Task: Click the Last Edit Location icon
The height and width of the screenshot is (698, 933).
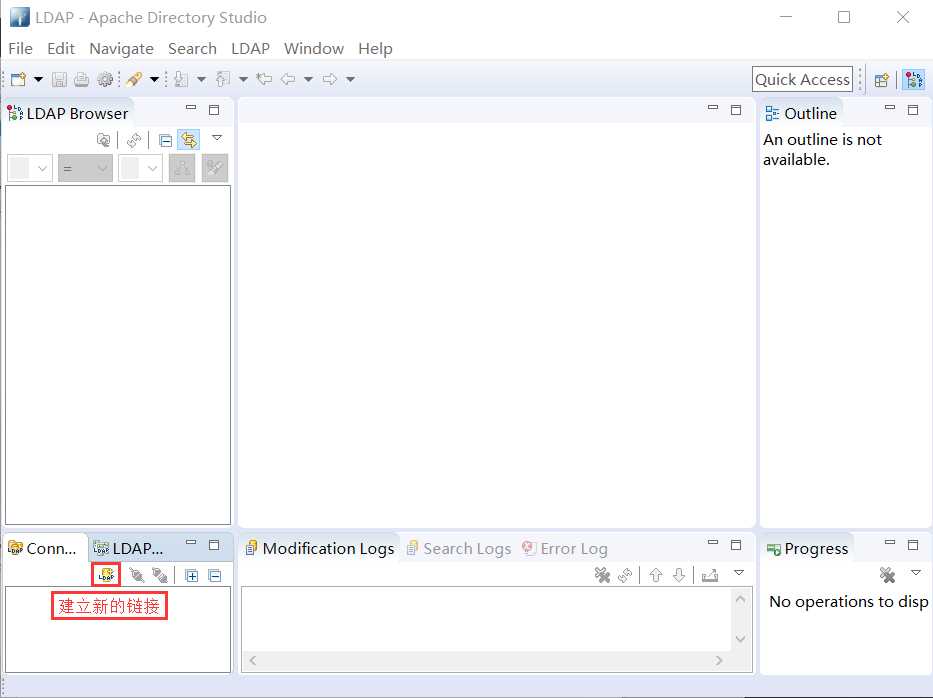Action: 264,79
